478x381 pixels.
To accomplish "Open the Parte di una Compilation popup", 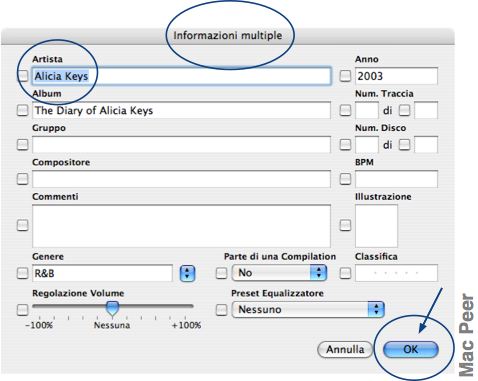I will (279, 273).
